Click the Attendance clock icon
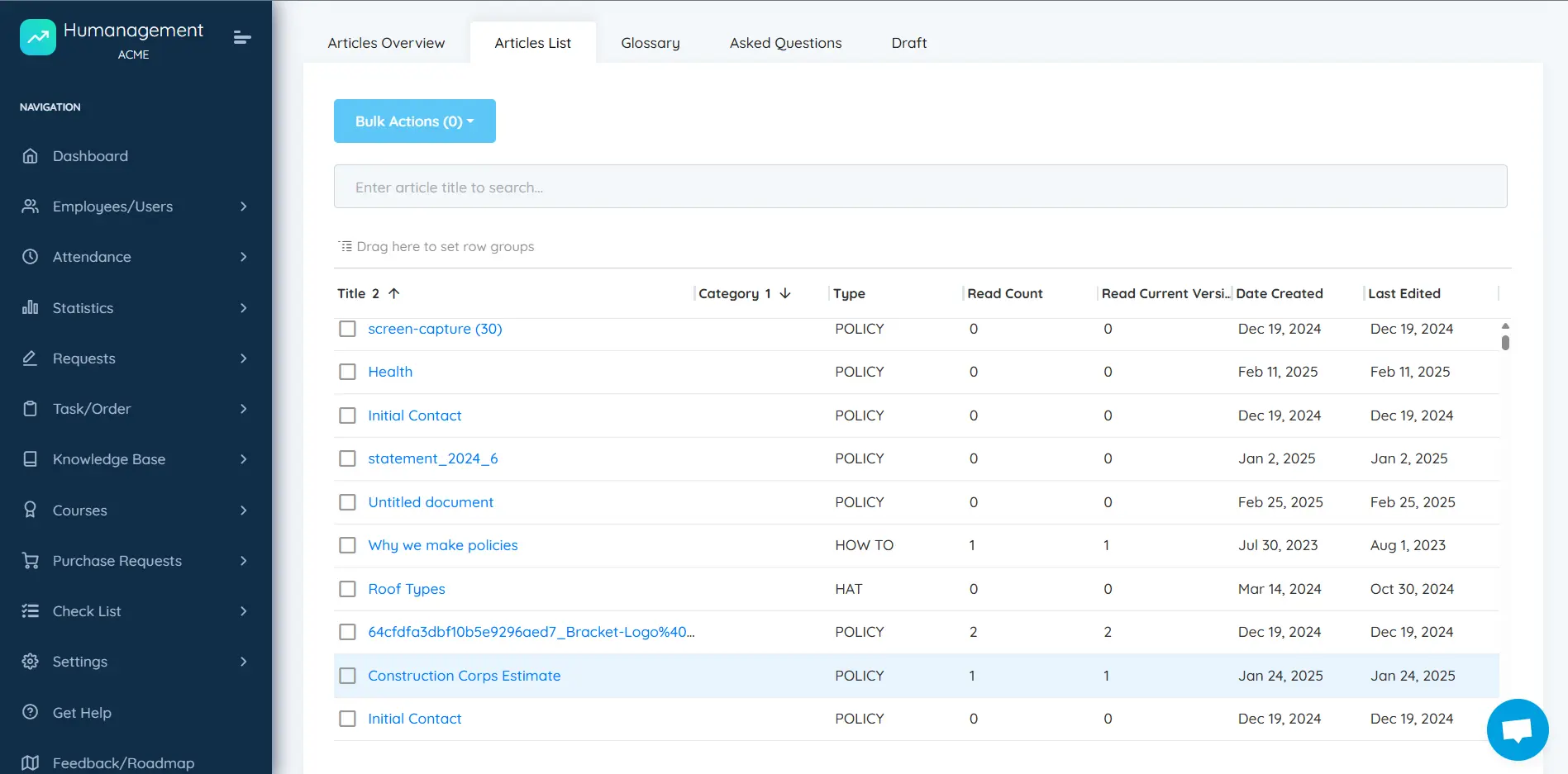This screenshot has width=1568, height=774. (31, 257)
